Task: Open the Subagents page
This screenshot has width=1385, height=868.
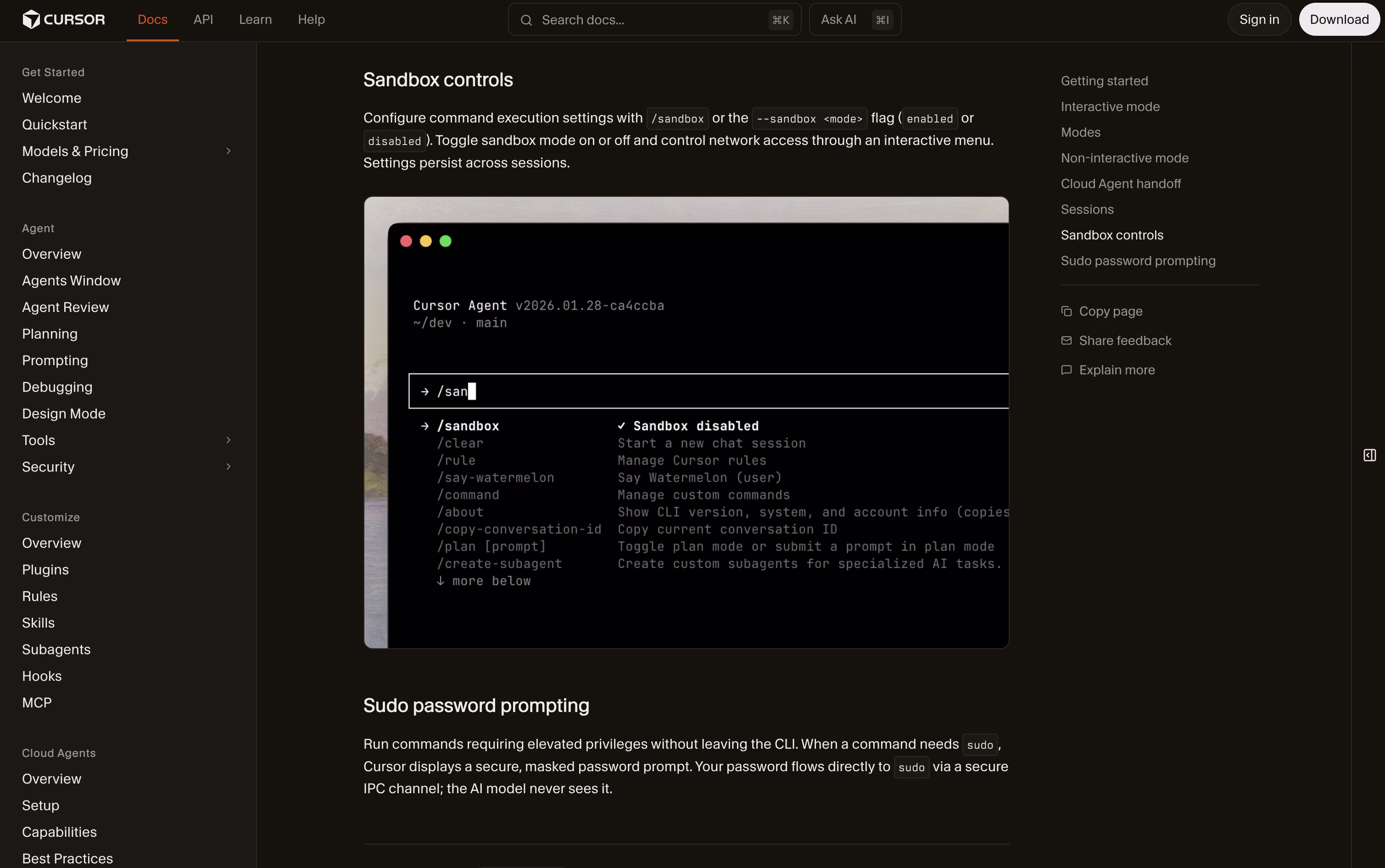Action: point(56,649)
